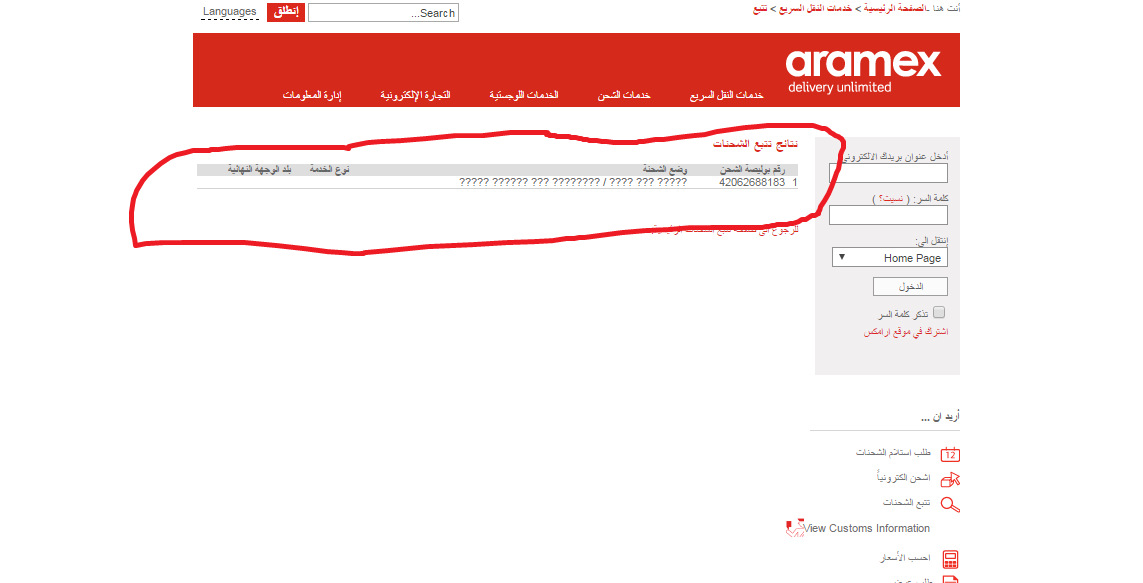Click the calendar icon beside طلب استلام الشحنات

tap(950, 454)
